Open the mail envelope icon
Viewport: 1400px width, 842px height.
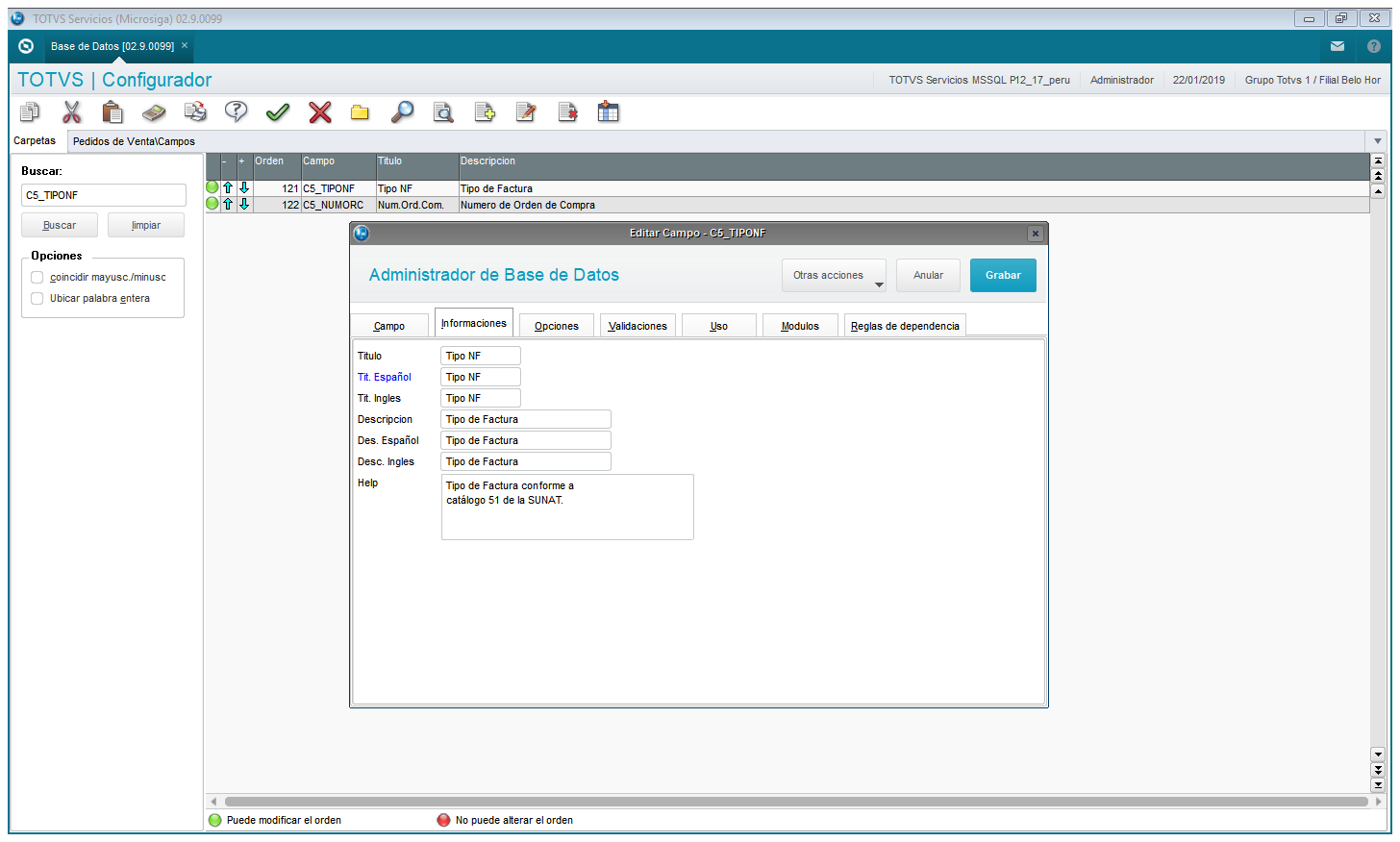point(1337,46)
